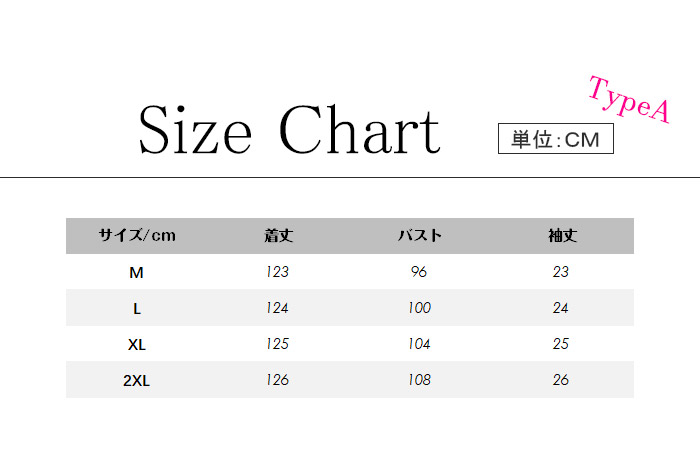
Task: Click the bust value 104
Action: pyautogui.click(x=420, y=344)
